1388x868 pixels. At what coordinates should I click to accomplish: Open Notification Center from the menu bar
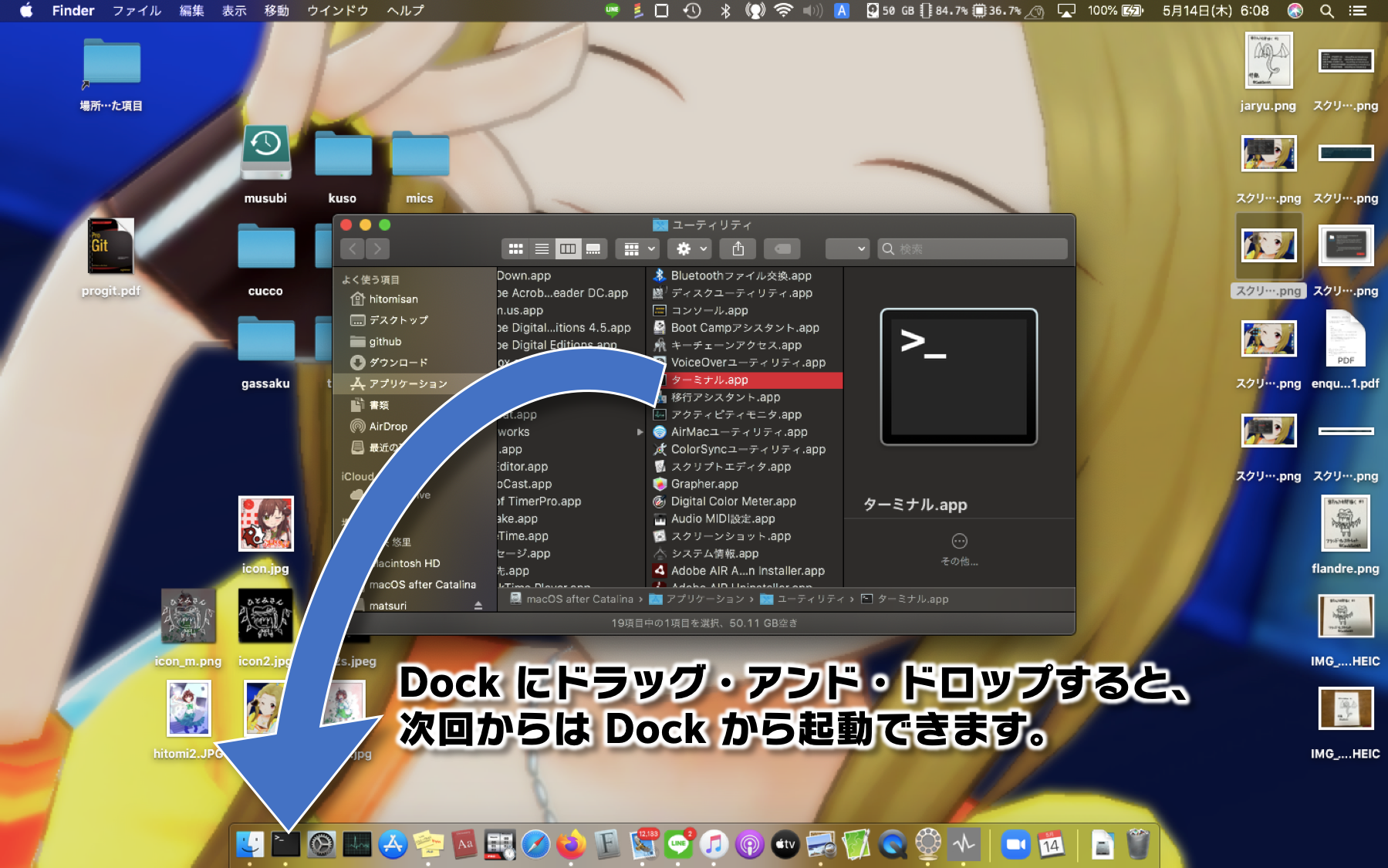tap(1357, 11)
